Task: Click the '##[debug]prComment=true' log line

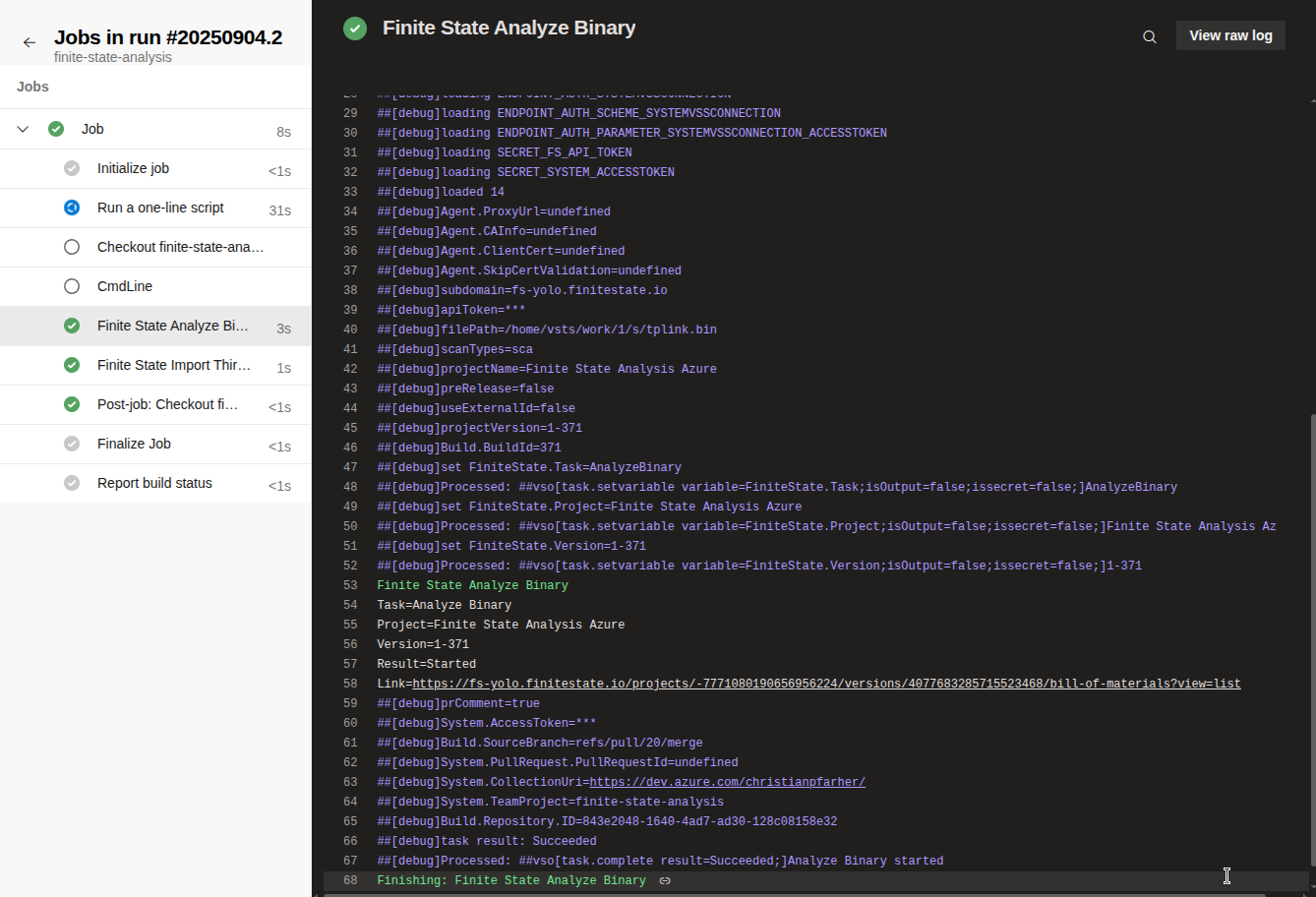Action: tap(458, 703)
